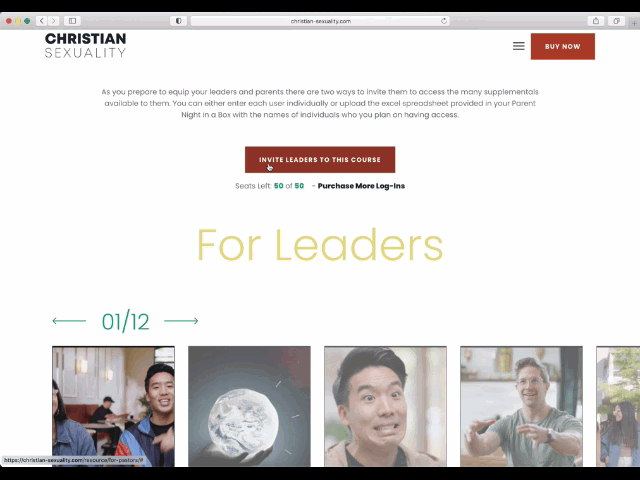Click the privacy shield icon in toolbar
The image size is (640, 480).
[178, 21]
